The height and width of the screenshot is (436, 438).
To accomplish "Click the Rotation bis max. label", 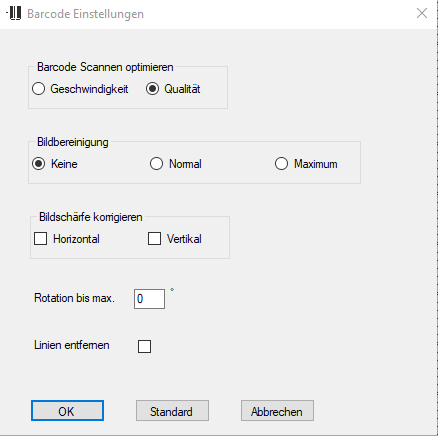I will point(74,298).
